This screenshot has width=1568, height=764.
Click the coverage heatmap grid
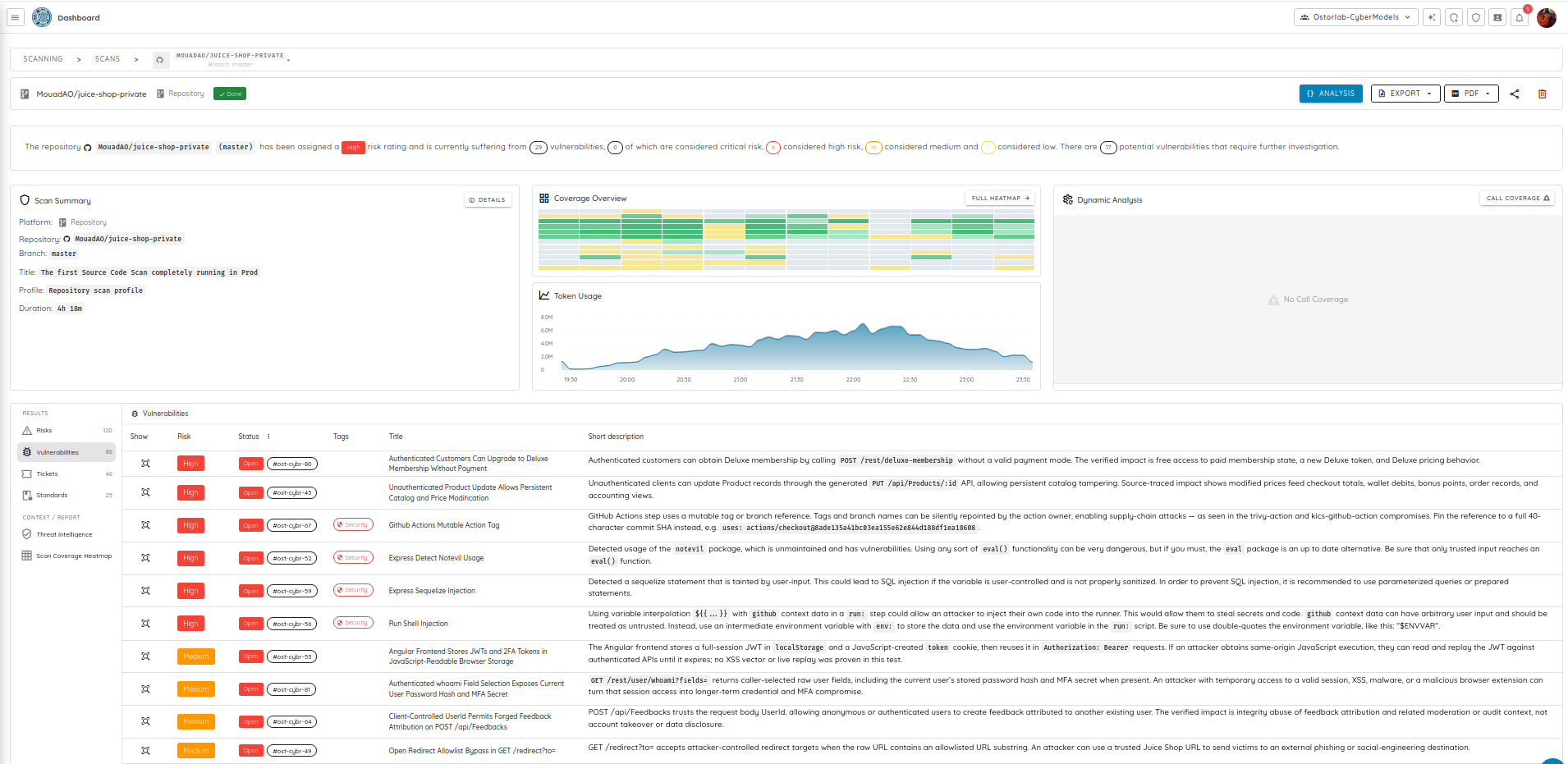click(786, 240)
